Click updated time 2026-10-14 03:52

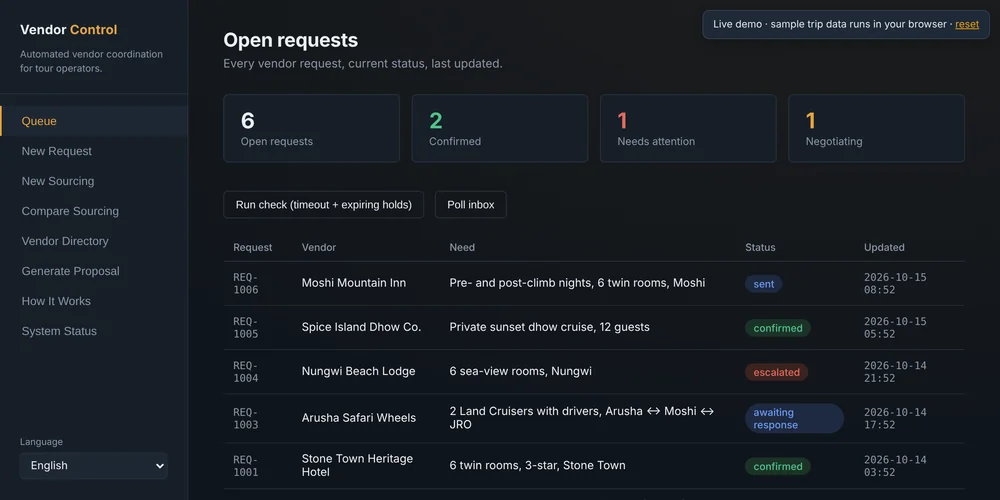click(895, 466)
